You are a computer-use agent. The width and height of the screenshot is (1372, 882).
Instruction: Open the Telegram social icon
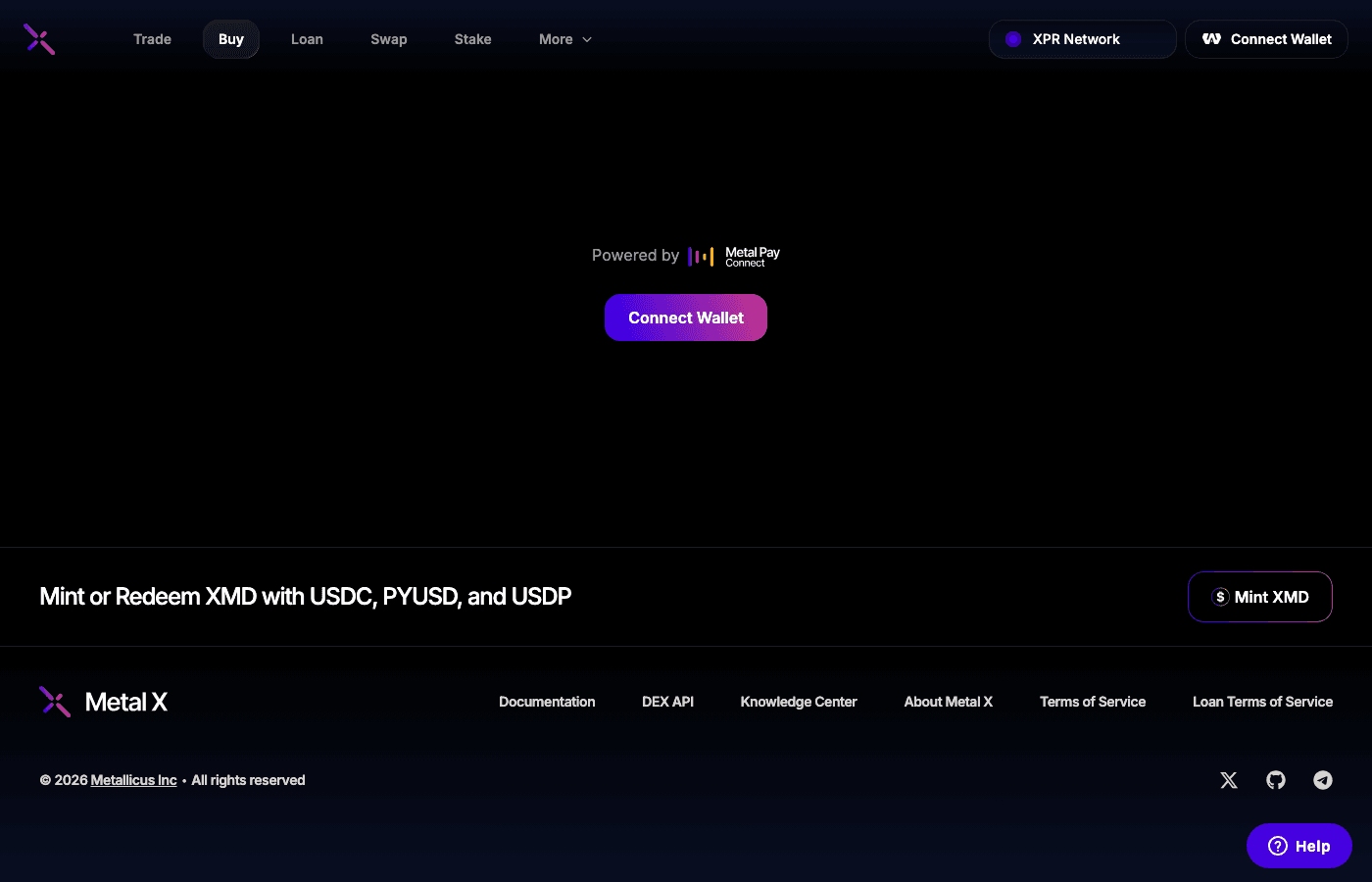click(x=1323, y=780)
